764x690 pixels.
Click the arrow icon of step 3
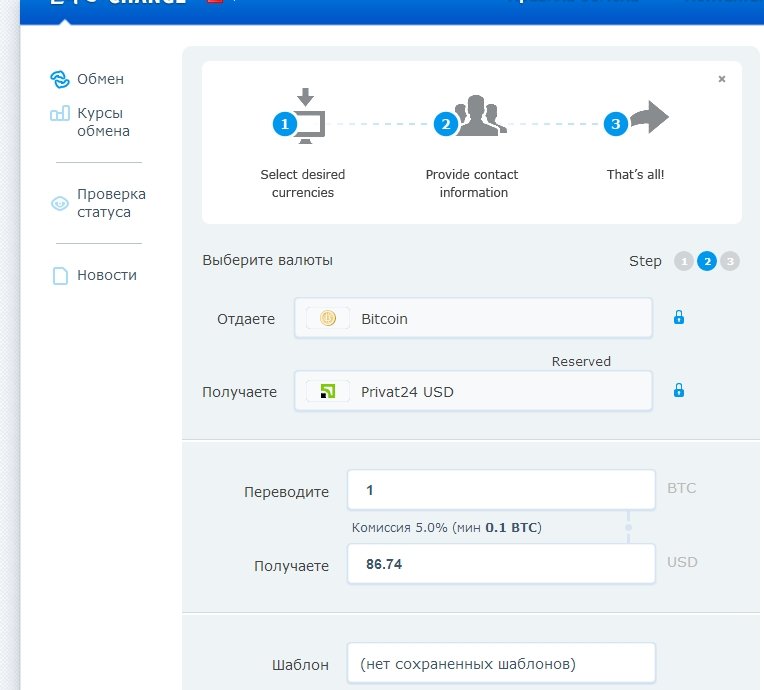click(649, 117)
